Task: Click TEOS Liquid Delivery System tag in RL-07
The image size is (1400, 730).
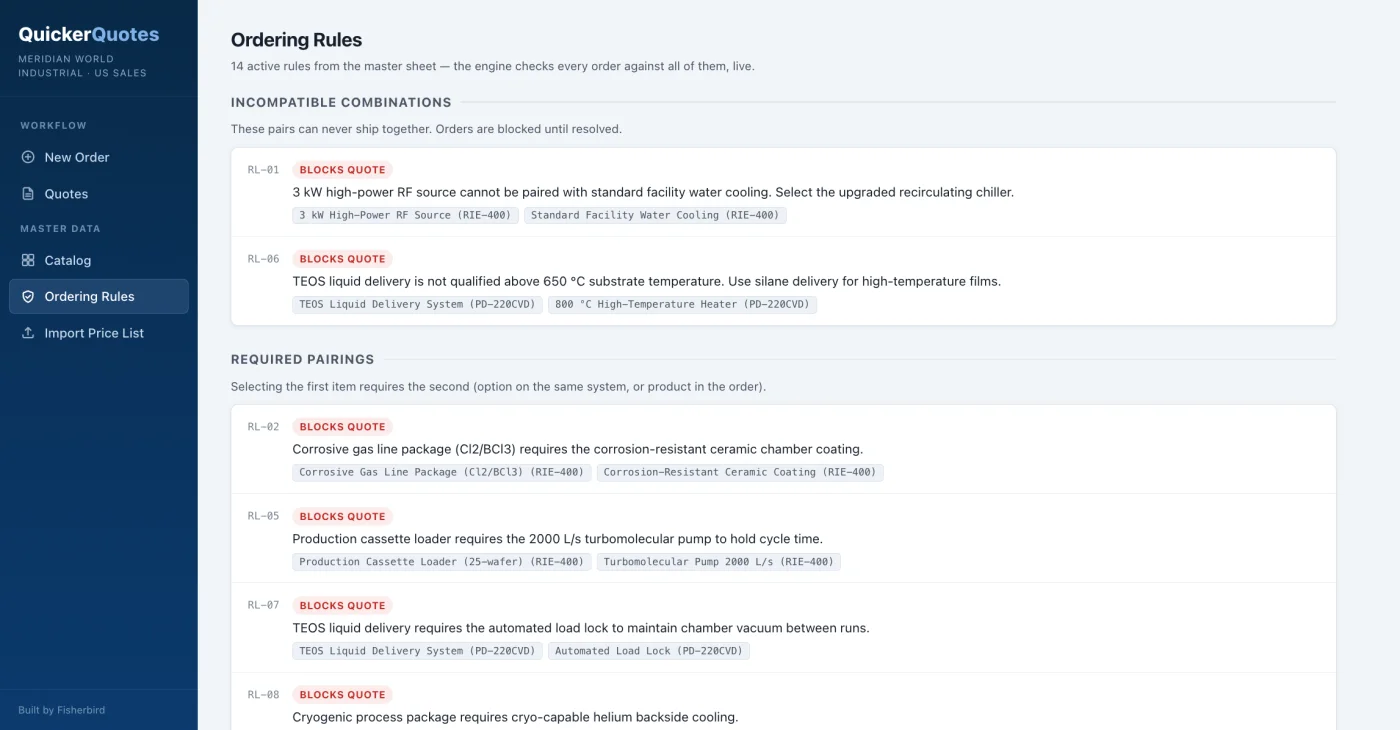Action: click(x=417, y=651)
